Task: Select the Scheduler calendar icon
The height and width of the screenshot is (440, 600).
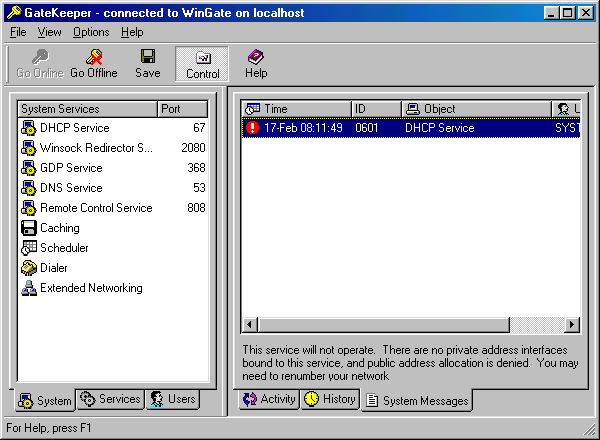Action: (x=29, y=248)
